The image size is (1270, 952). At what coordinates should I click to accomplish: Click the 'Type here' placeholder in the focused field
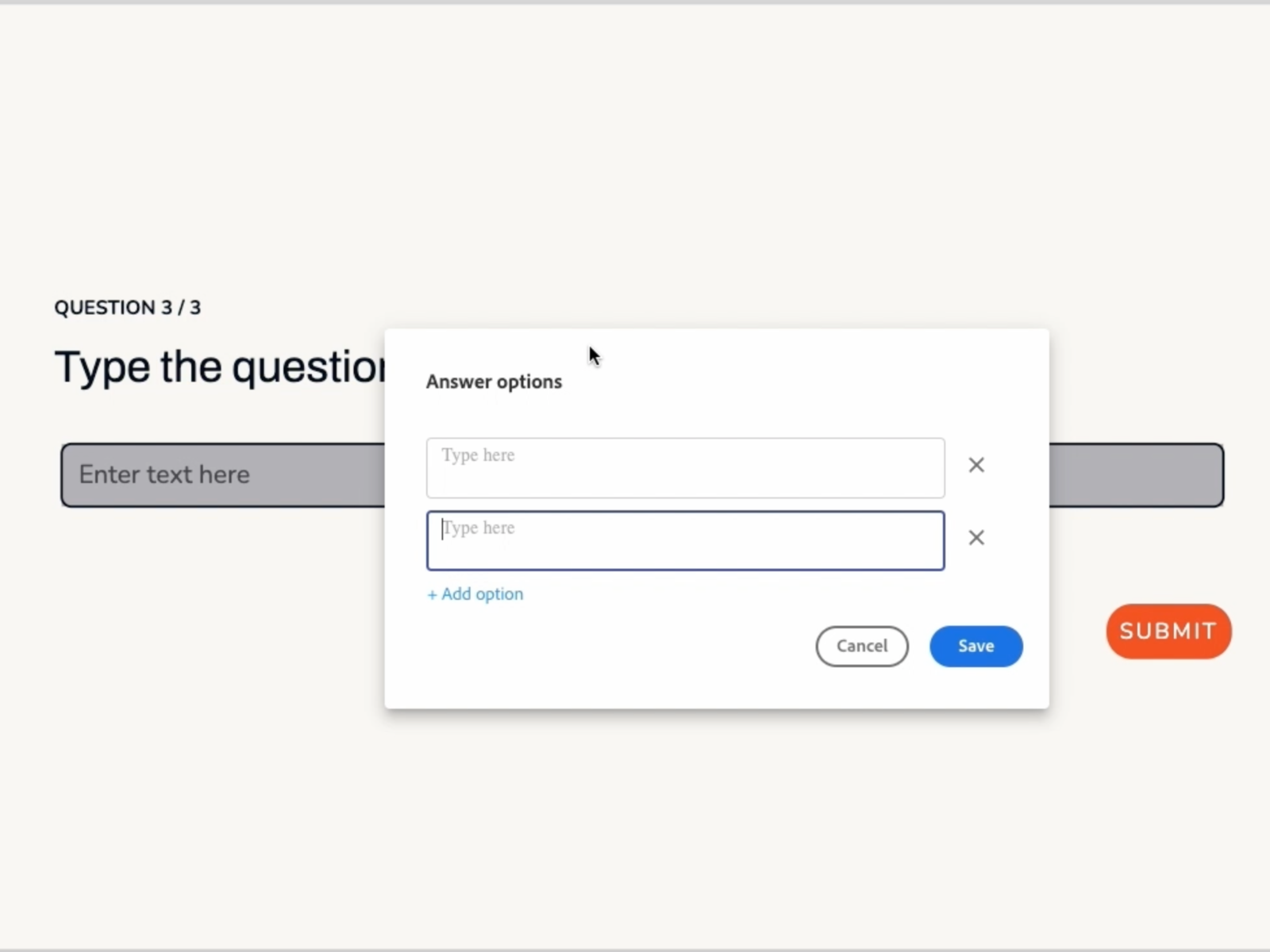coord(479,528)
